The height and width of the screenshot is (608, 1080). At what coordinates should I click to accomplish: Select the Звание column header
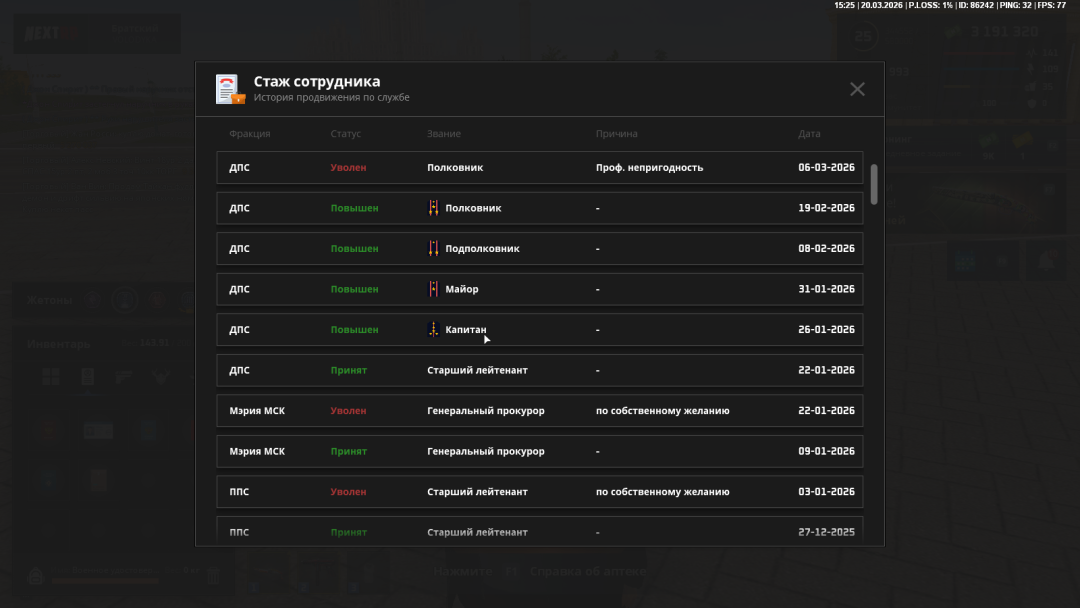pos(444,134)
